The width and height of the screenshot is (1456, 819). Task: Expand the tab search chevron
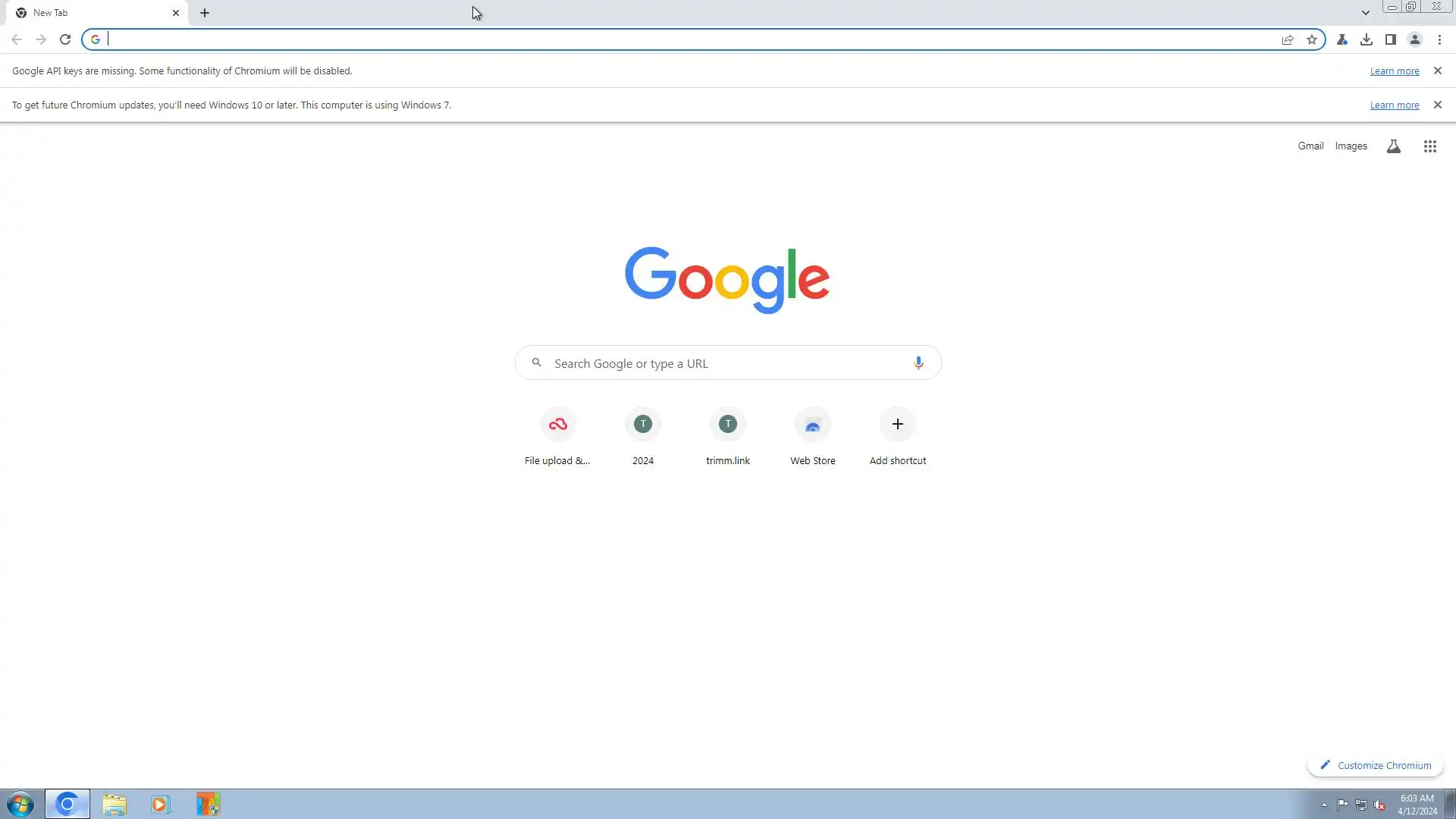[1366, 13]
